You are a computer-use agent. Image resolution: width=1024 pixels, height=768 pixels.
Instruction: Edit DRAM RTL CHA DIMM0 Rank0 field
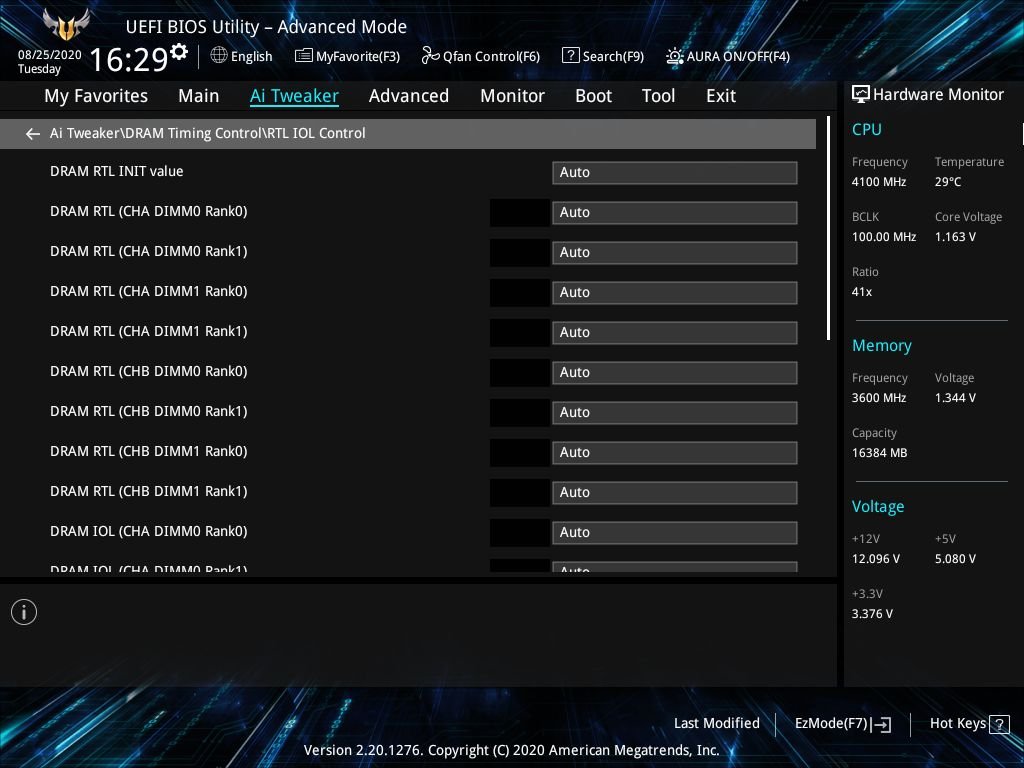point(675,212)
